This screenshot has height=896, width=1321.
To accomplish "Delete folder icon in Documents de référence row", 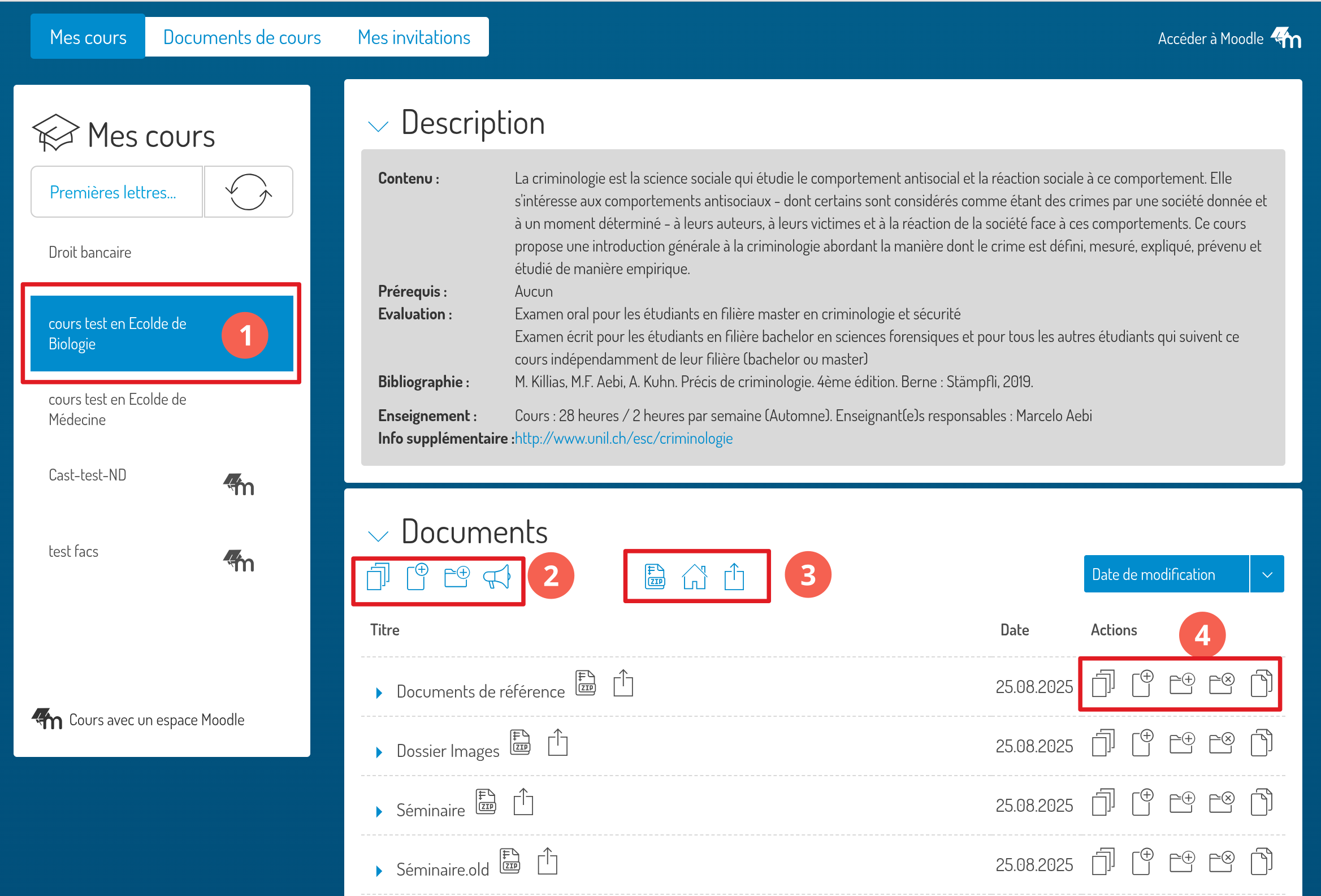I will [1221, 683].
